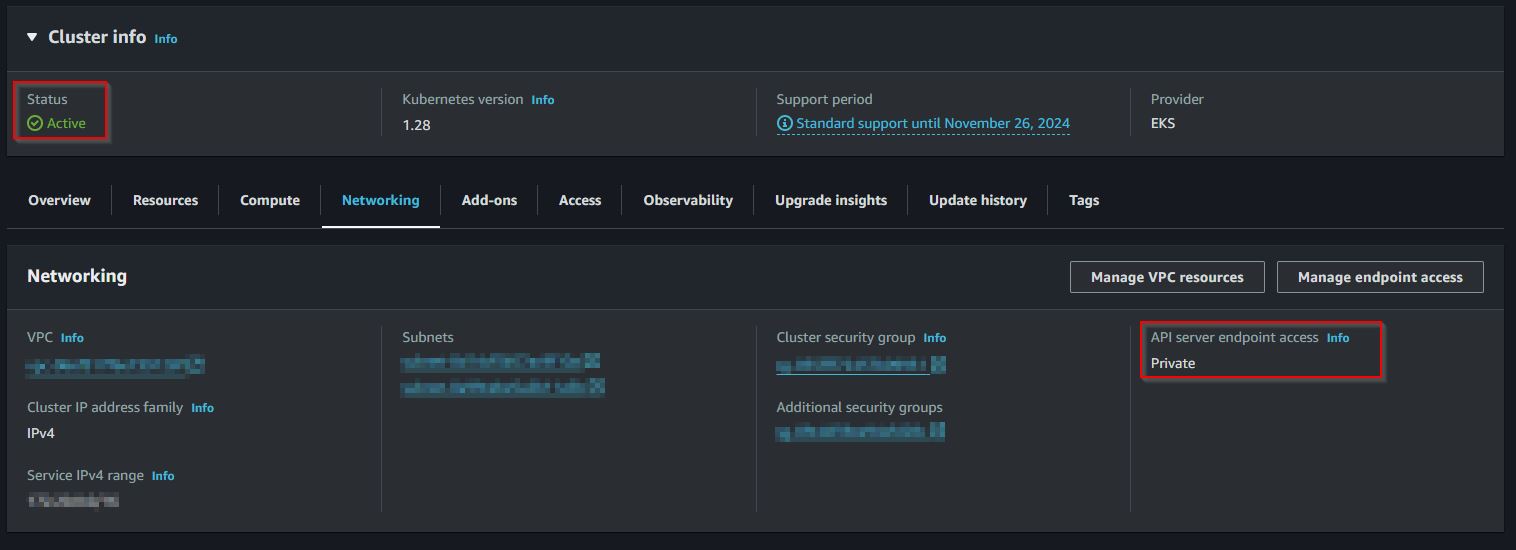View the Update history tab

(x=978, y=200)
